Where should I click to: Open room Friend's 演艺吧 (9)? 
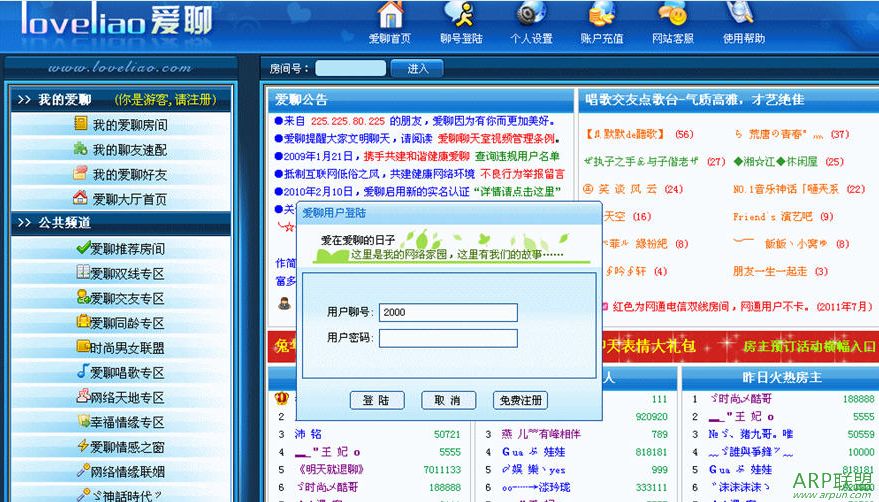coord(783,217)
